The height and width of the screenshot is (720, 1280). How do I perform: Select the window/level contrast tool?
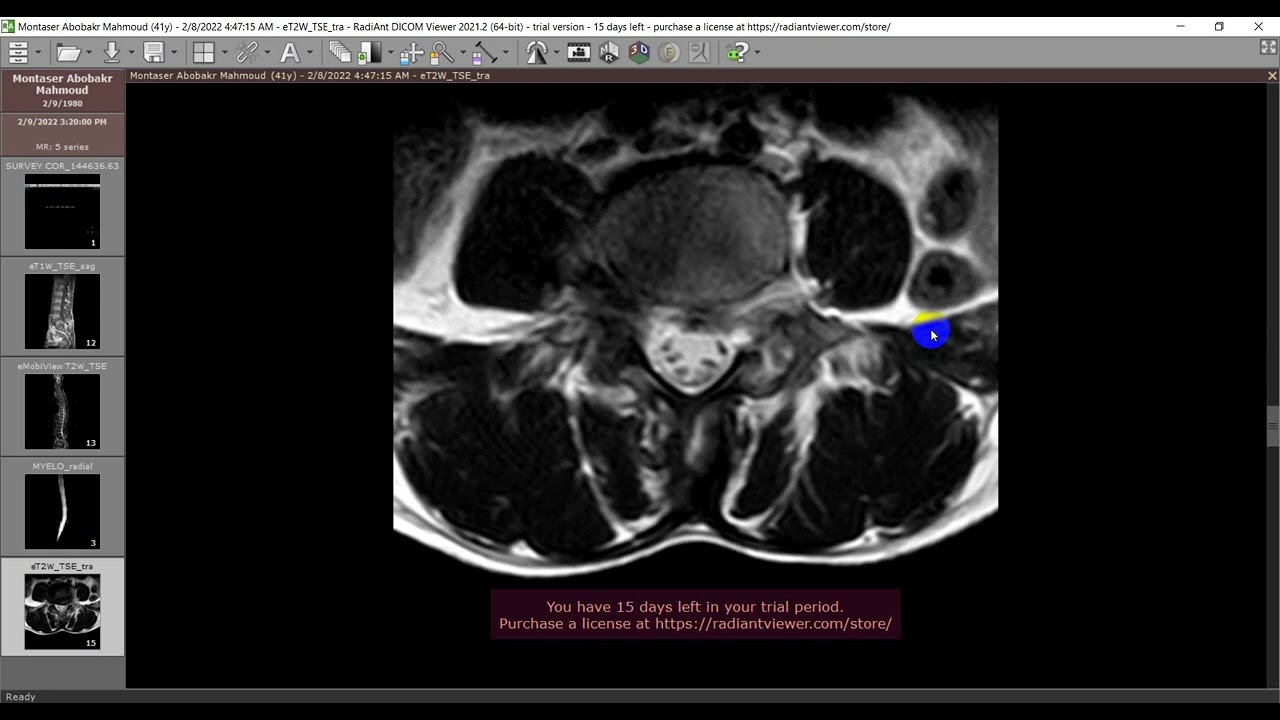(x=371, y=52)
